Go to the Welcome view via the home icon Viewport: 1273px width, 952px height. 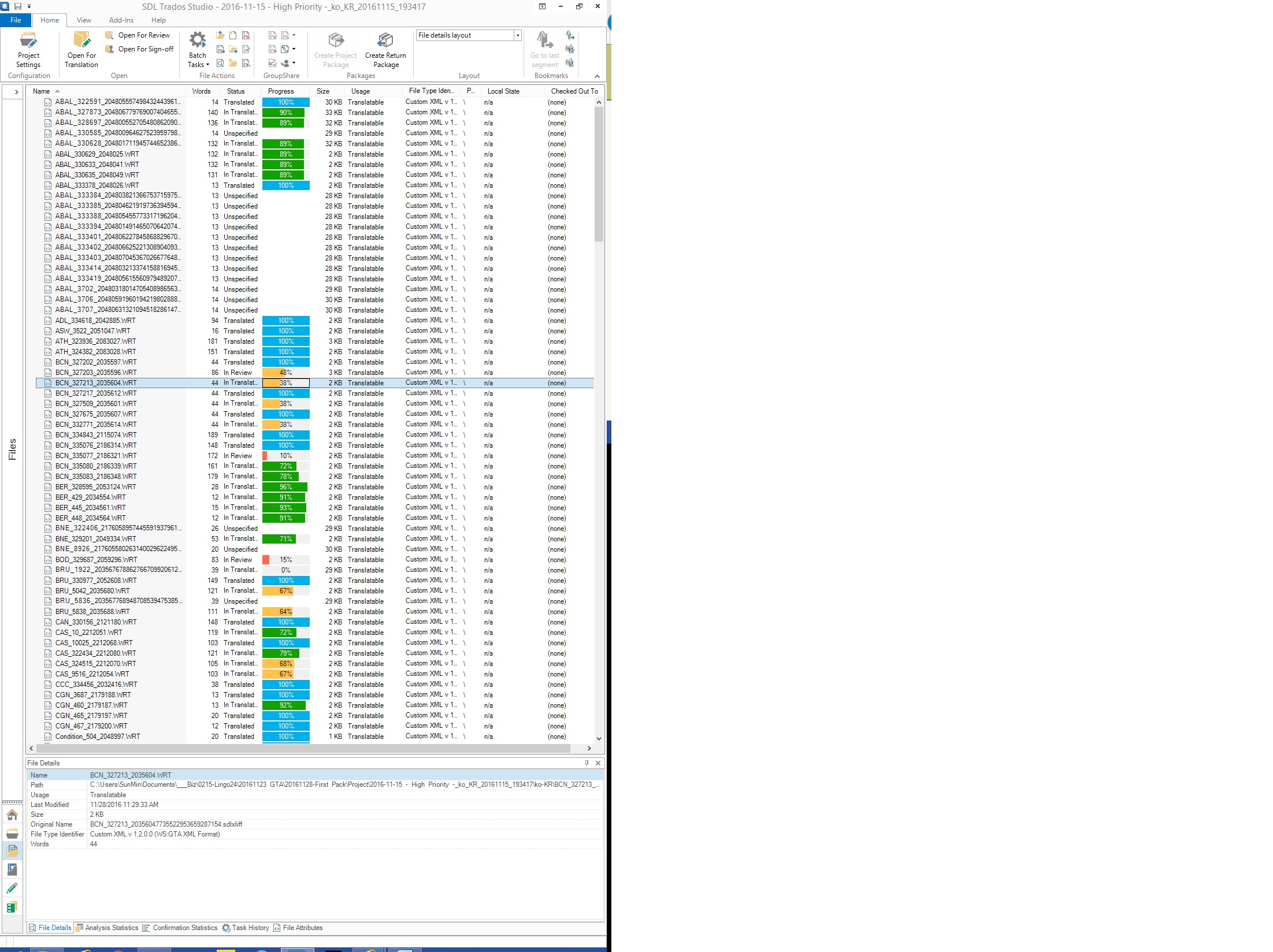tap(12, 815)
